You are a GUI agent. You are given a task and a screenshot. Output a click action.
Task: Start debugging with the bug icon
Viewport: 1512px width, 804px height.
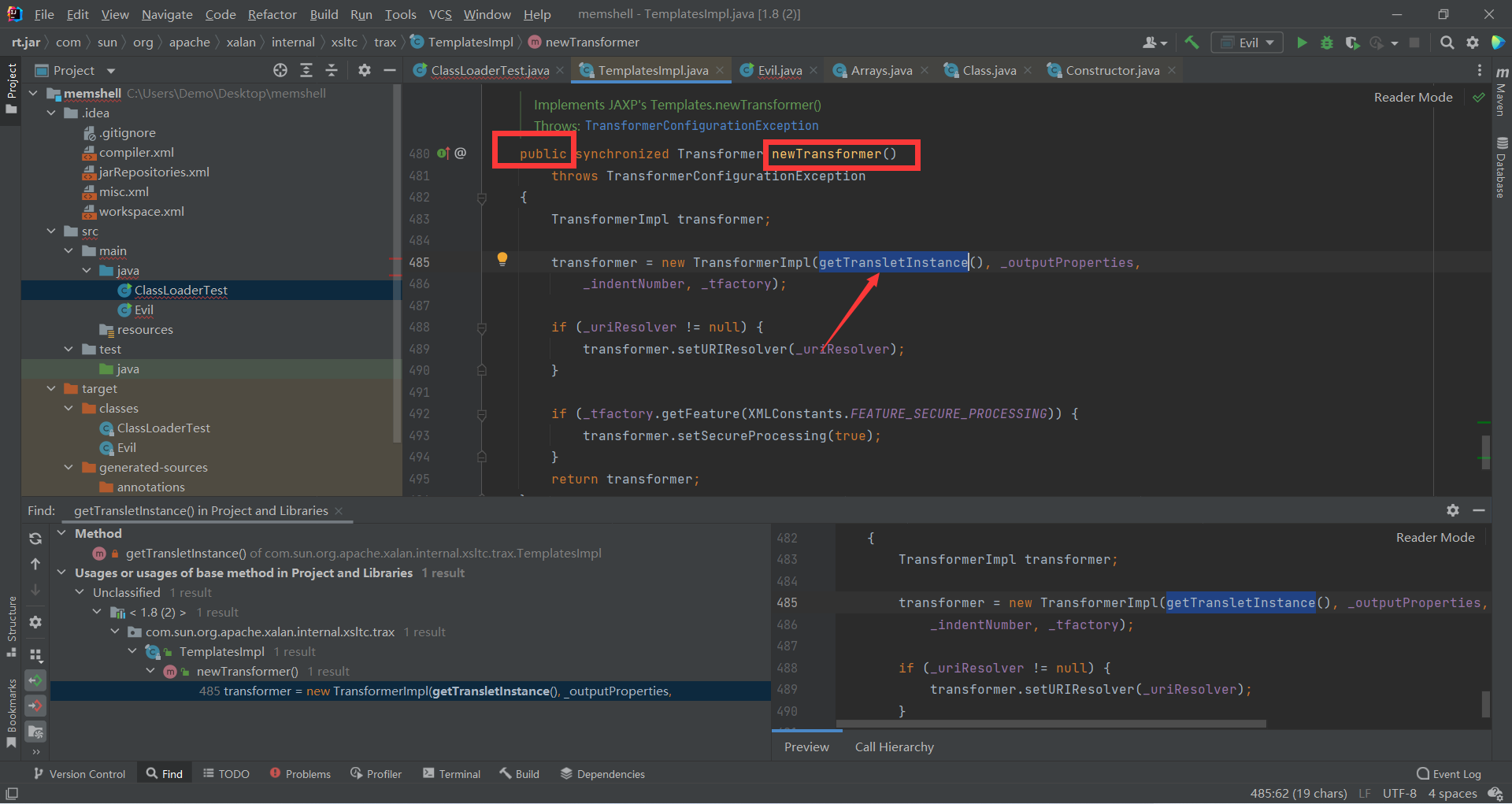point(1327,43)
